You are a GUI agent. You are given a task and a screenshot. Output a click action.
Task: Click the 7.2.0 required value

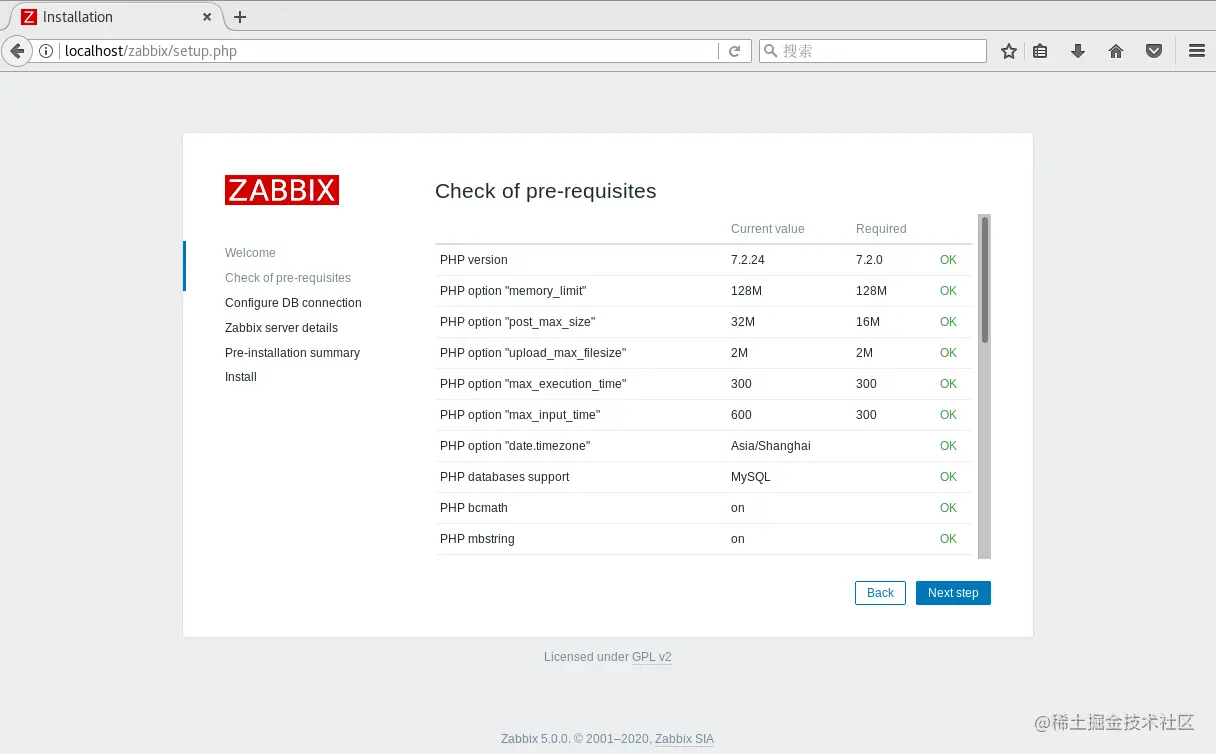point(870,260)
